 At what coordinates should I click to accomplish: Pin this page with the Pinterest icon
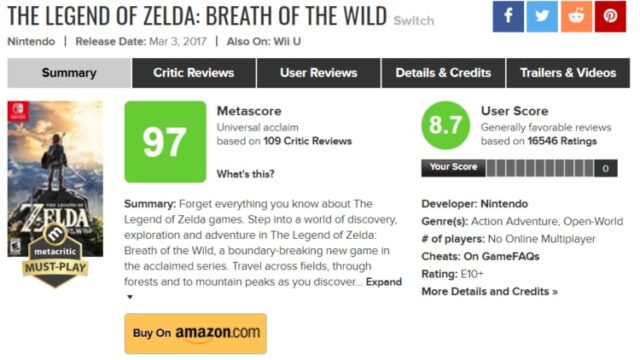click(x=610, y=16)
